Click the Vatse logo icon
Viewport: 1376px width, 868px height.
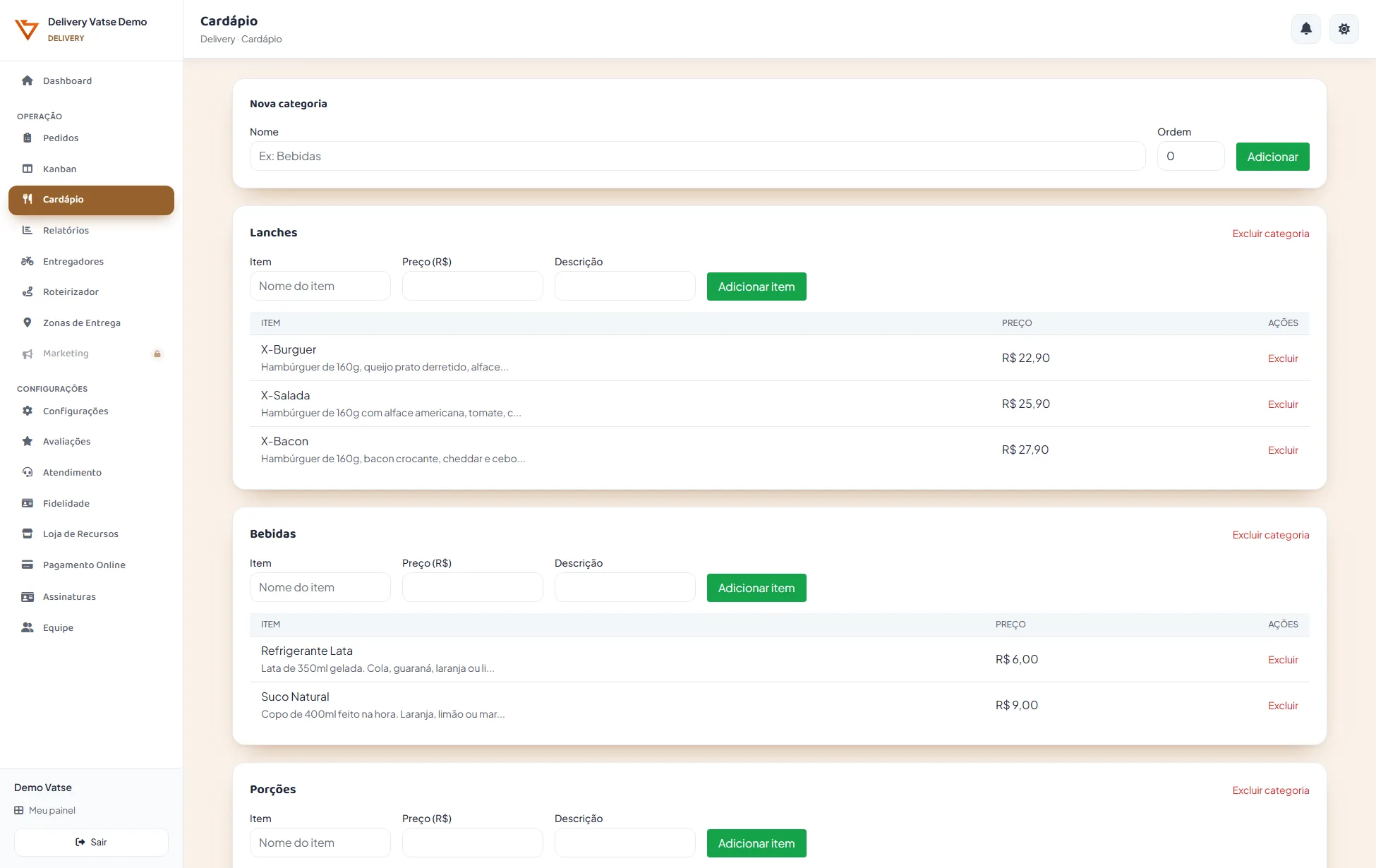27,30
